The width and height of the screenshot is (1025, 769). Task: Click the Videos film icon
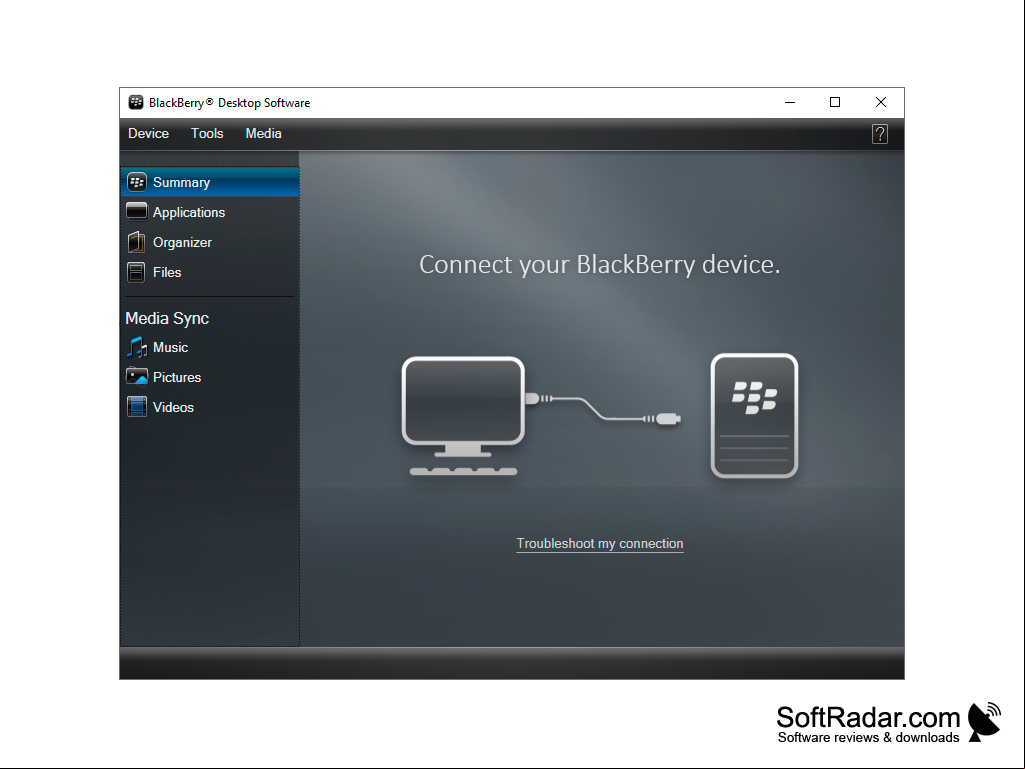137,407
